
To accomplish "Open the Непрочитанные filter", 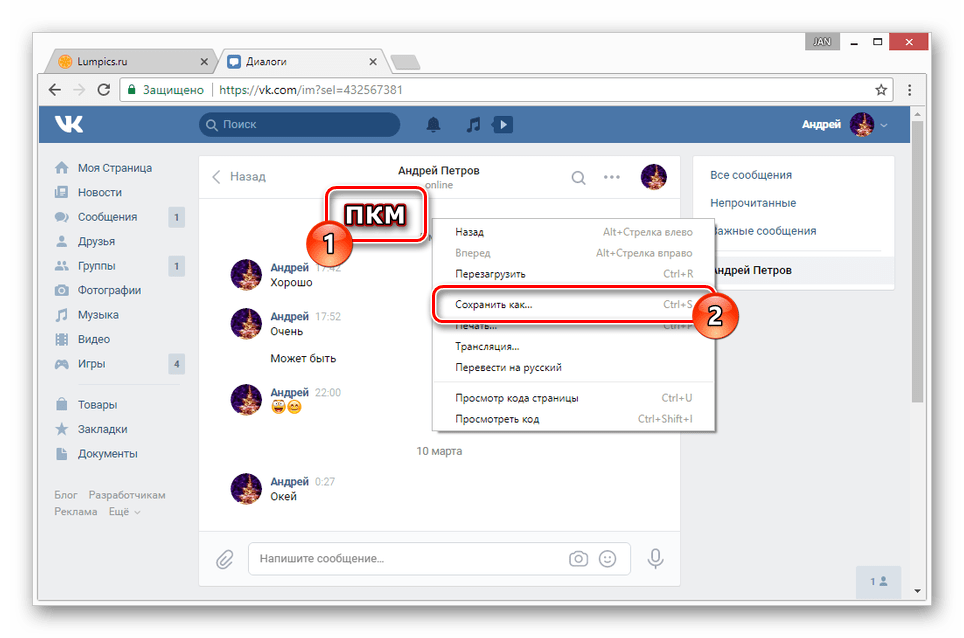I will pyautogui.click(x=752, y=203).
